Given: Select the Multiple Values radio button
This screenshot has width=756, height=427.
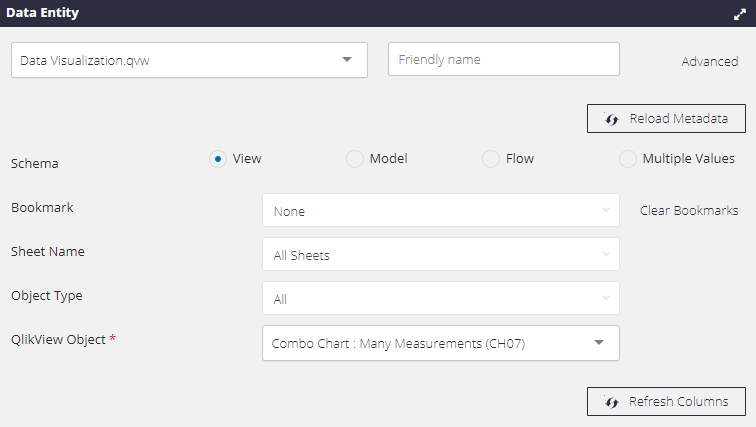Looking at the screenshot, I should pos(628,159).
